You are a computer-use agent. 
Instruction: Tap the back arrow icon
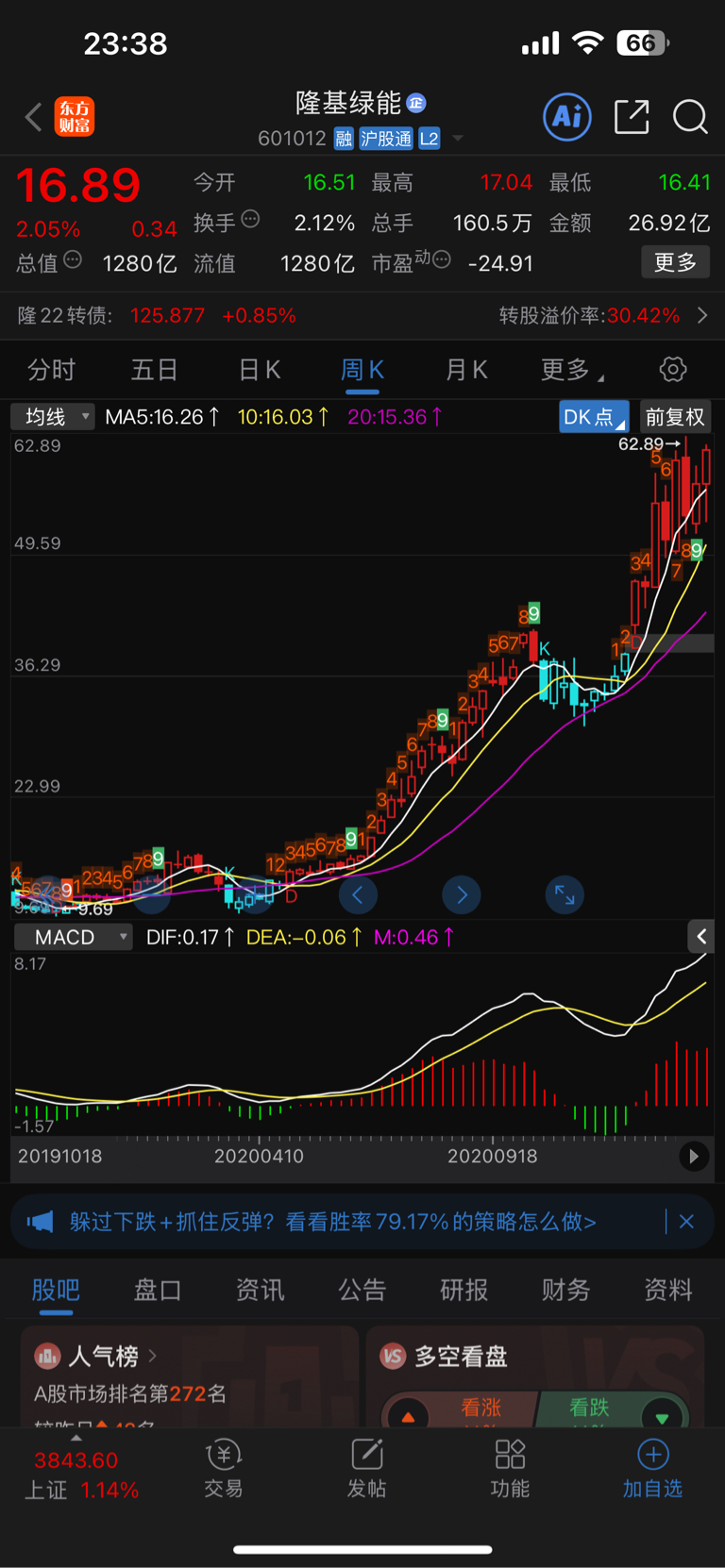point(34,117)
